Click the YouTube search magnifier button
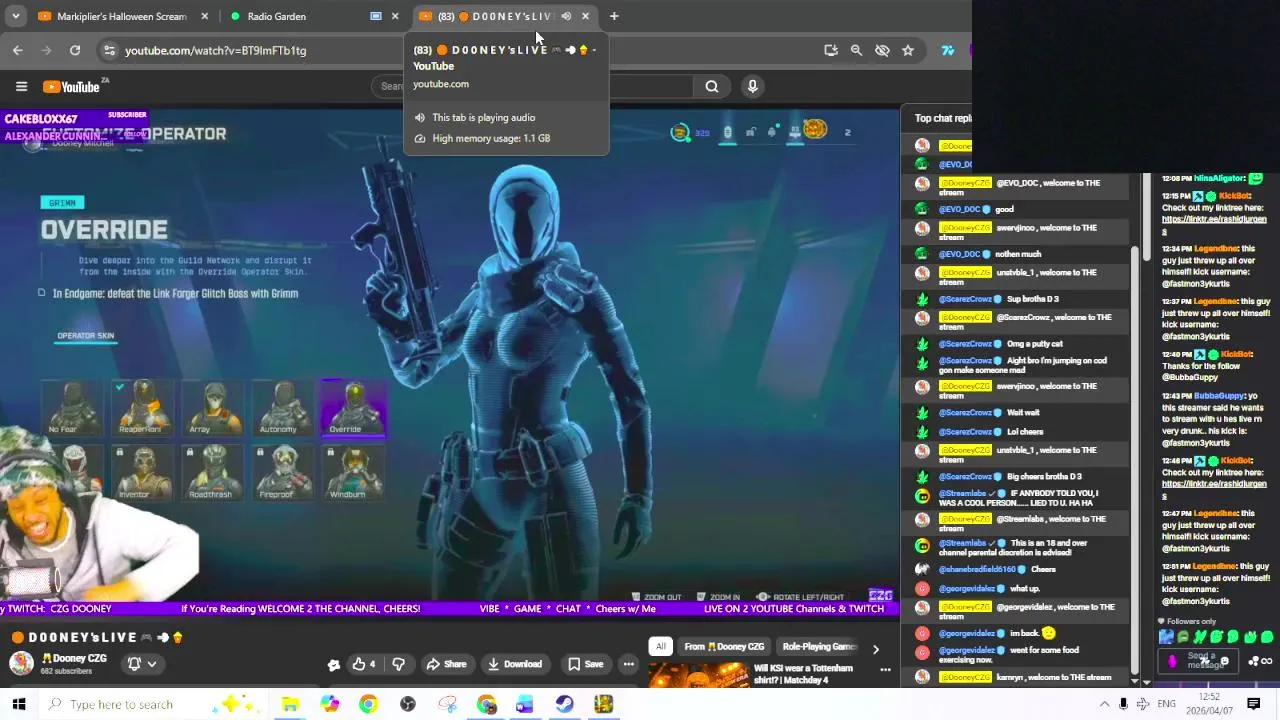The image size is (1280, 720). pos(712,87)
